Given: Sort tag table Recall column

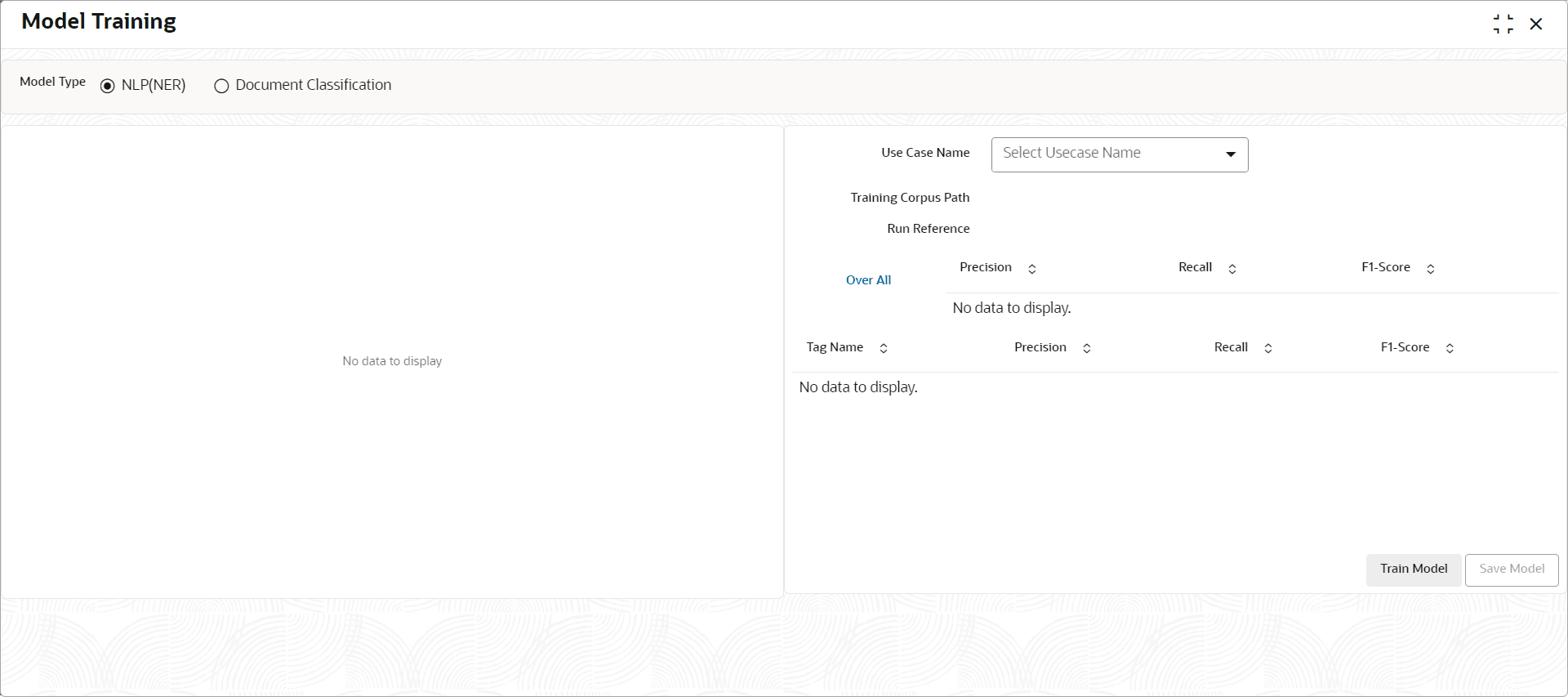Looking at the screenshot, I should click(1267, 348).
